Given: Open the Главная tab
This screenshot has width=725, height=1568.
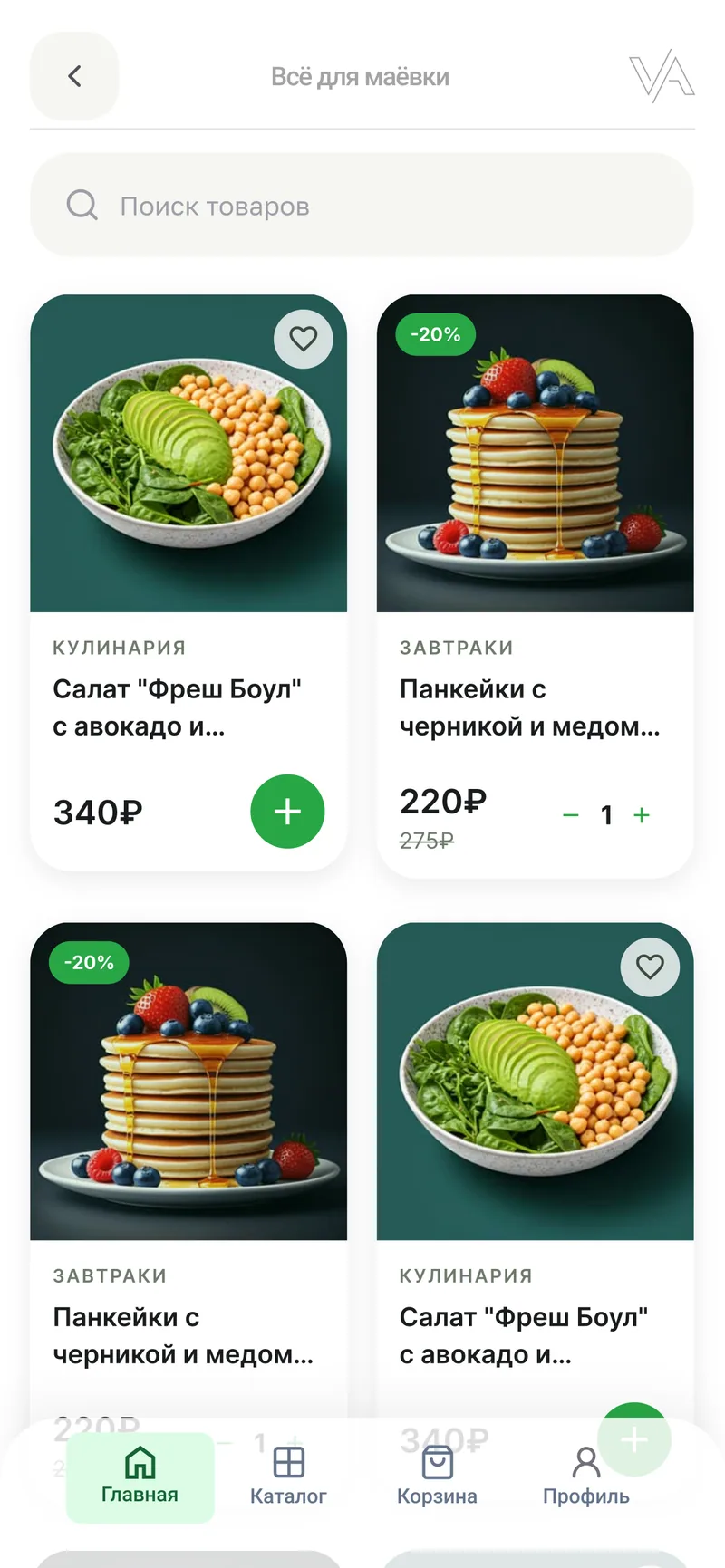Looking at the screenshot, I should point(140,1477).
